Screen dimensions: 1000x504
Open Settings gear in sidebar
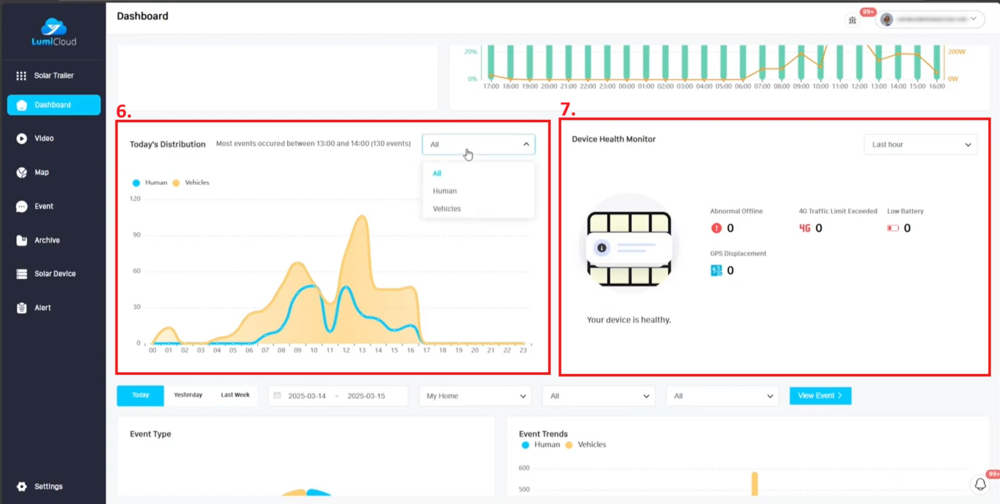click(22, 487)
